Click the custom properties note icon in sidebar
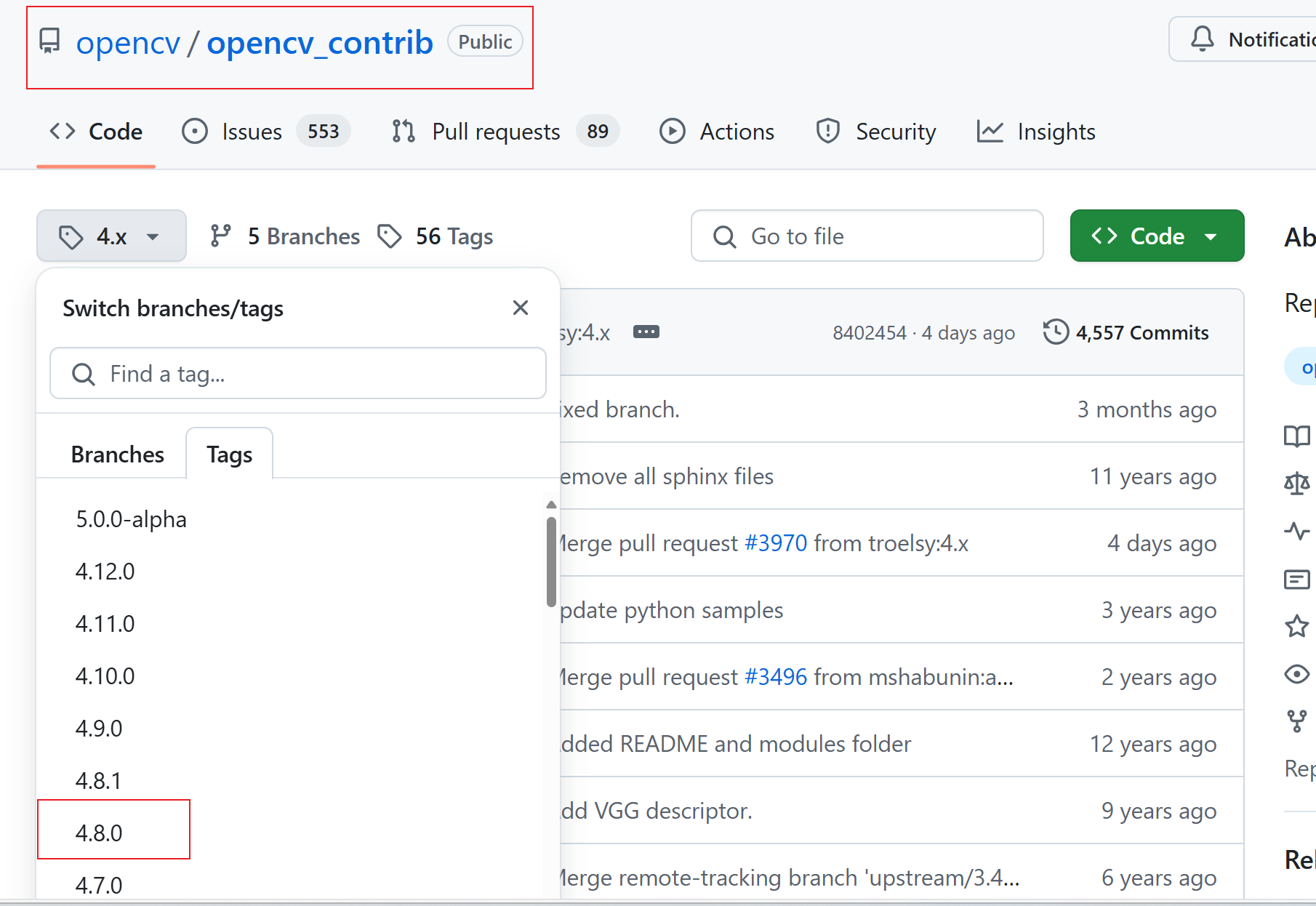This screenshot has height=906, width=1316. (1297, 579)
